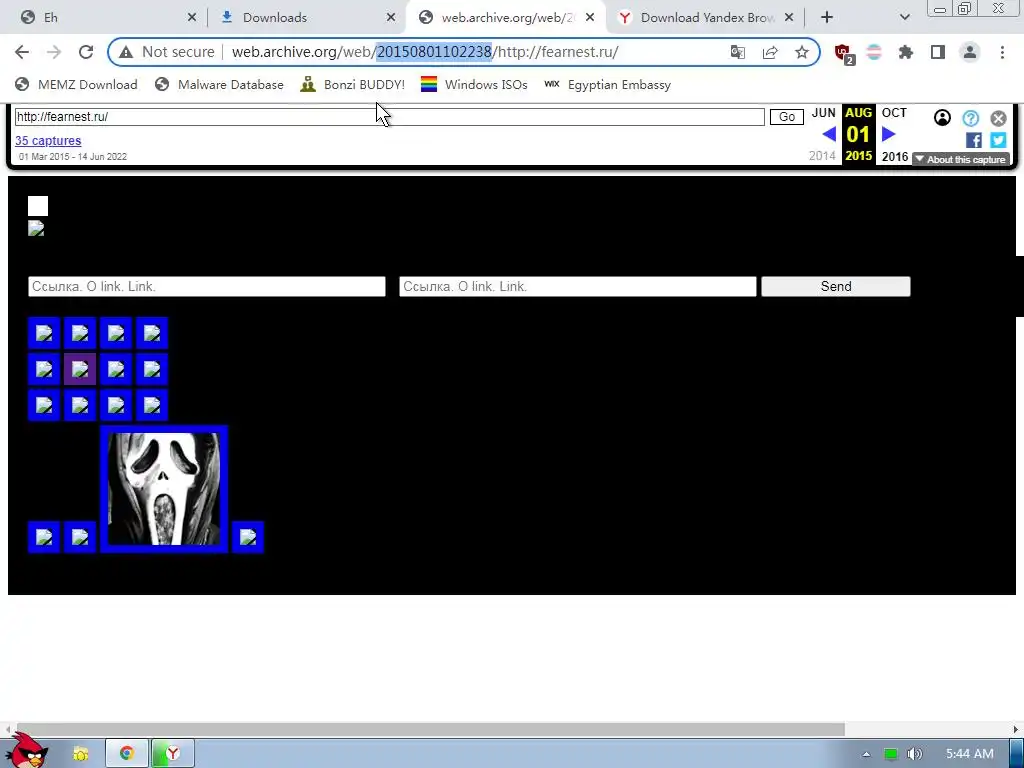The height and width of the screenshot is (768, 1024).
Task: Open Yandex Browser from the taskbar
Action: pos(172,754)
